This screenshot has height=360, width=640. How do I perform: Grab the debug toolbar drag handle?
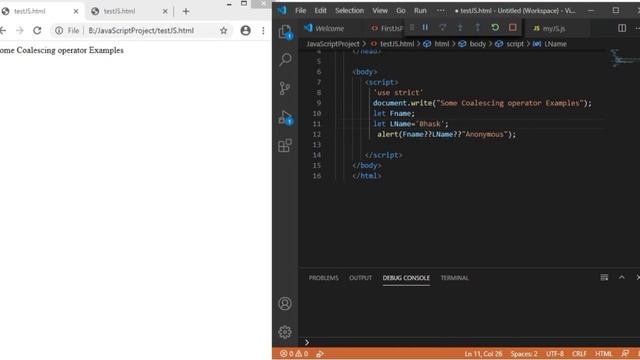click(412, 27)
